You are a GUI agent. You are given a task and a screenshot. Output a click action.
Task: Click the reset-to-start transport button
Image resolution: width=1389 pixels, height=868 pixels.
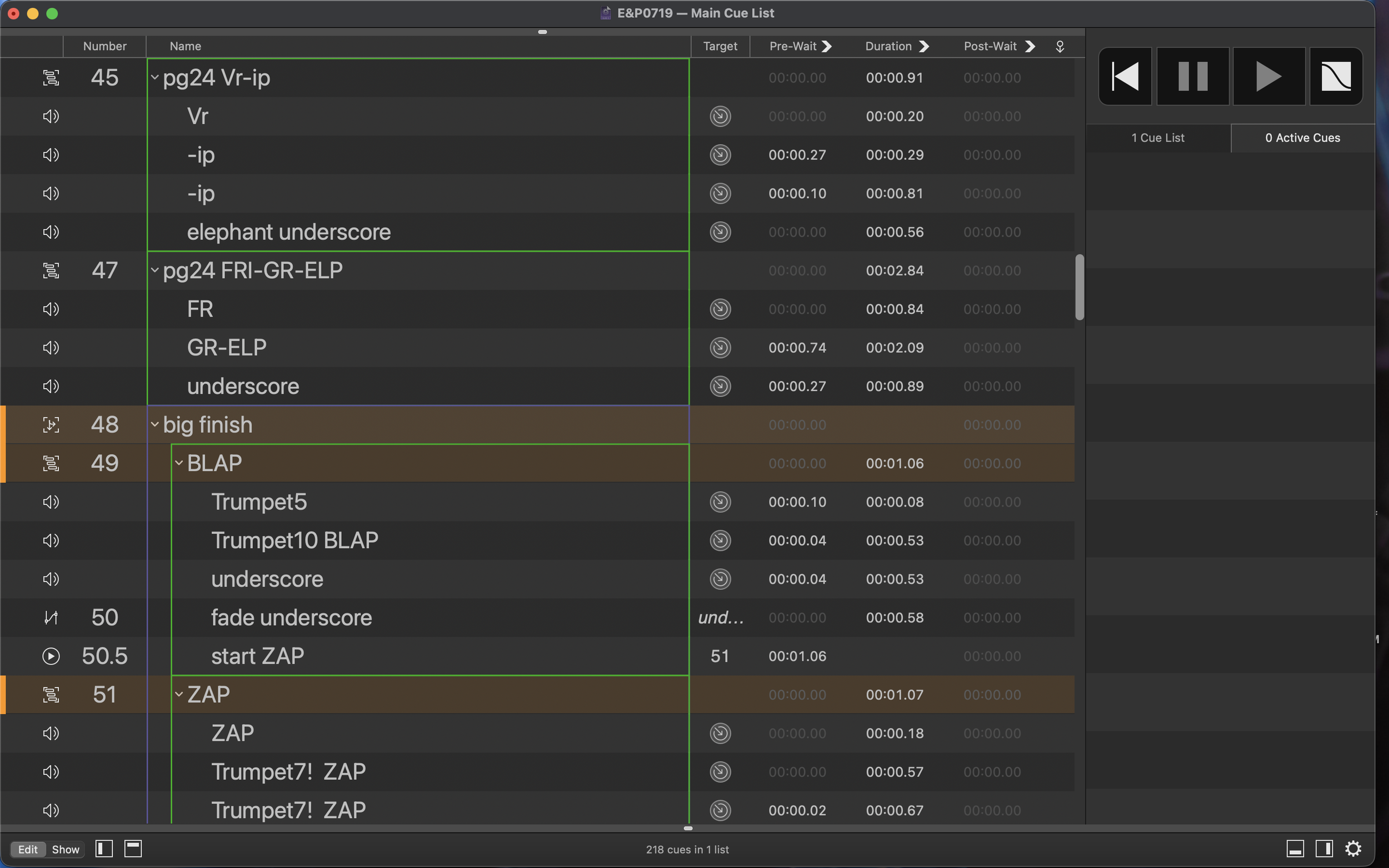tap(1125, 76)
